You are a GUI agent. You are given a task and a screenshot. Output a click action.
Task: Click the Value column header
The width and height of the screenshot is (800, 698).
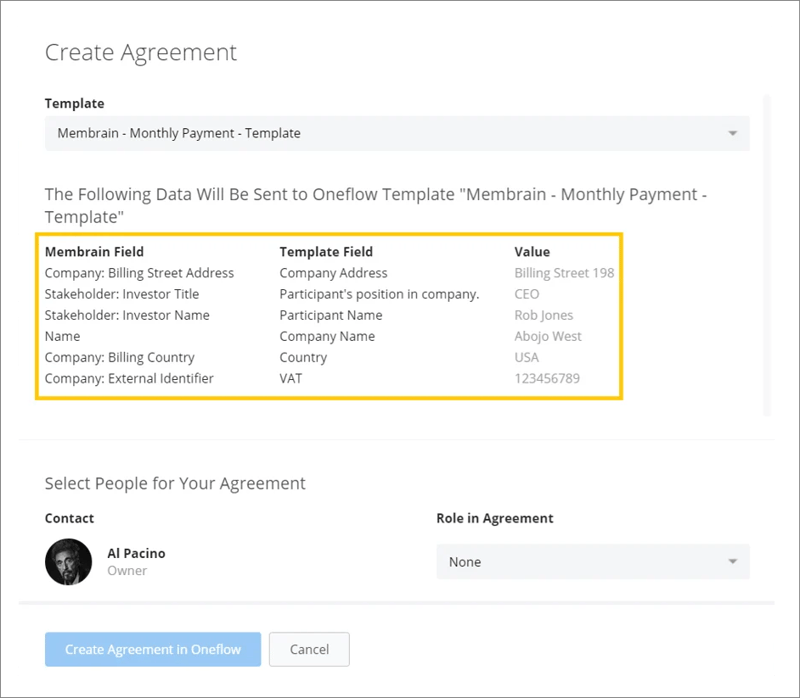click(532, 252)
